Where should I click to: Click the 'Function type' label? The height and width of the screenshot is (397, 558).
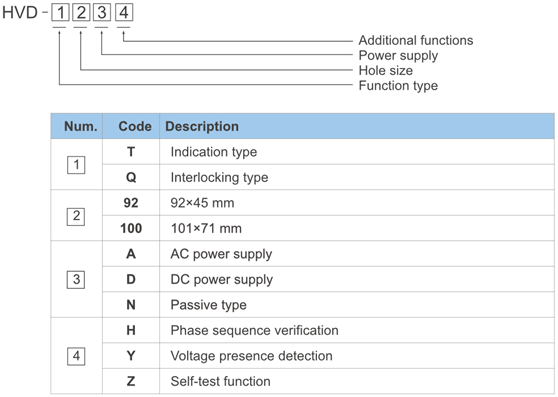(398, 86)
